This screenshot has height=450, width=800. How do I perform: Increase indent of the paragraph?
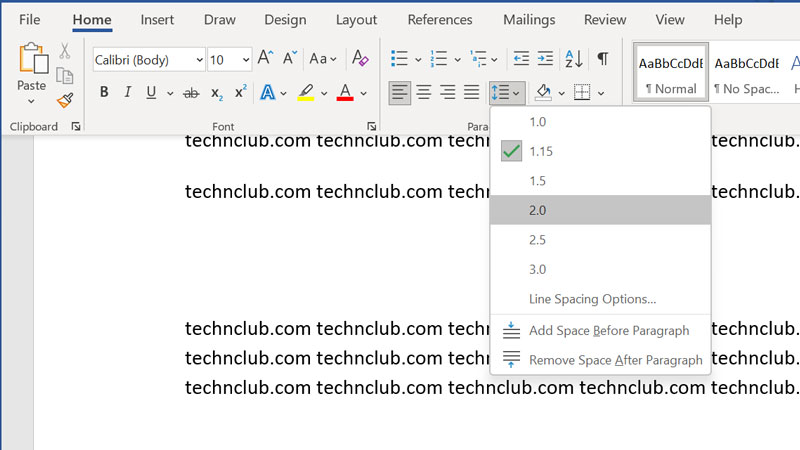click(545, 59)
